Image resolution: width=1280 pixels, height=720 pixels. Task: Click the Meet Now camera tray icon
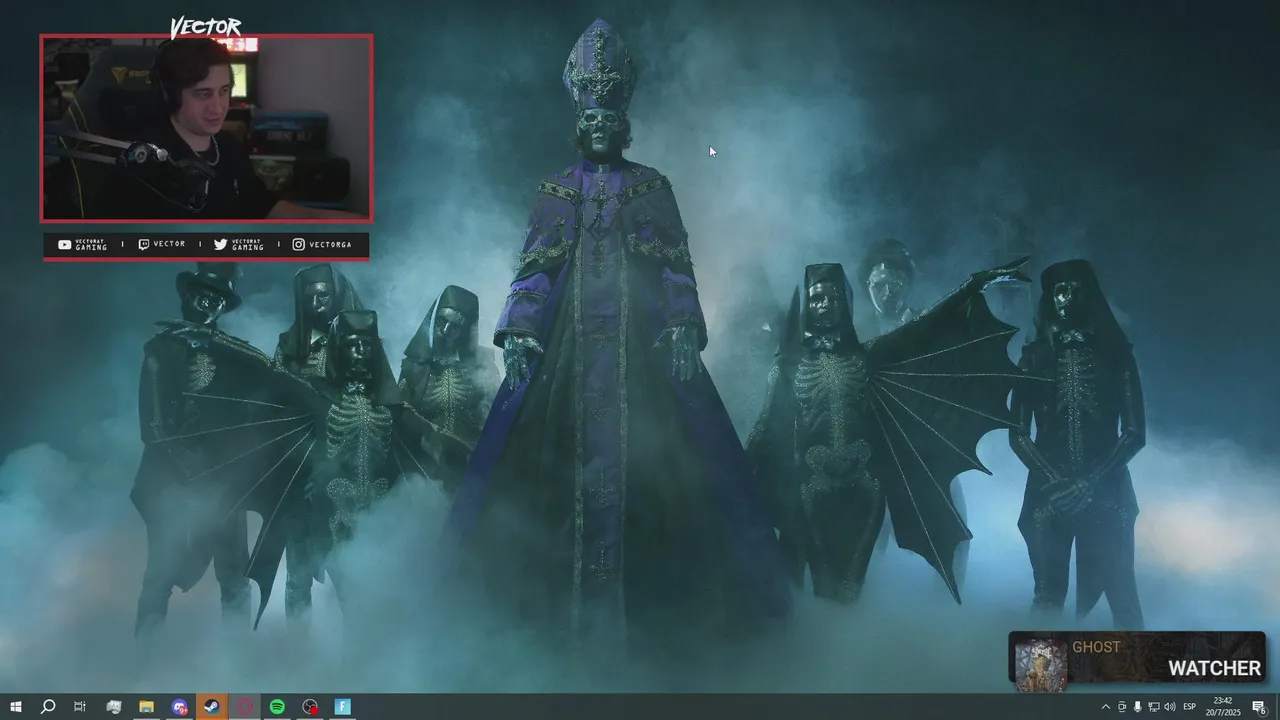1122,707
